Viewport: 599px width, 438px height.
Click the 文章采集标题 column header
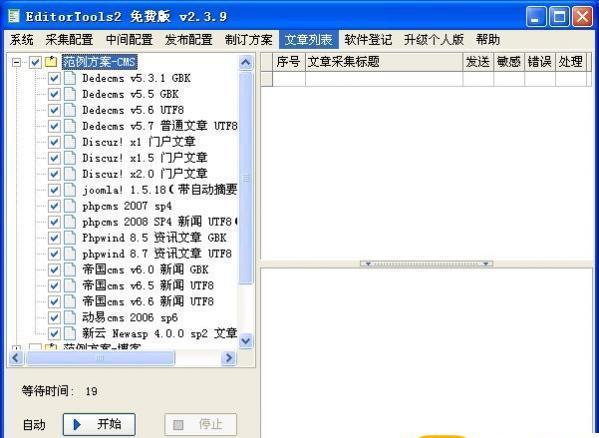384,62
